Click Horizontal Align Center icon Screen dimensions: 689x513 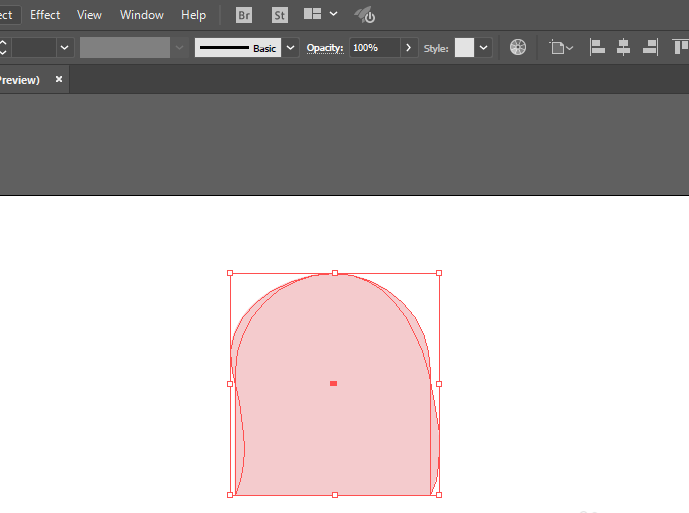tap(624, 47)
